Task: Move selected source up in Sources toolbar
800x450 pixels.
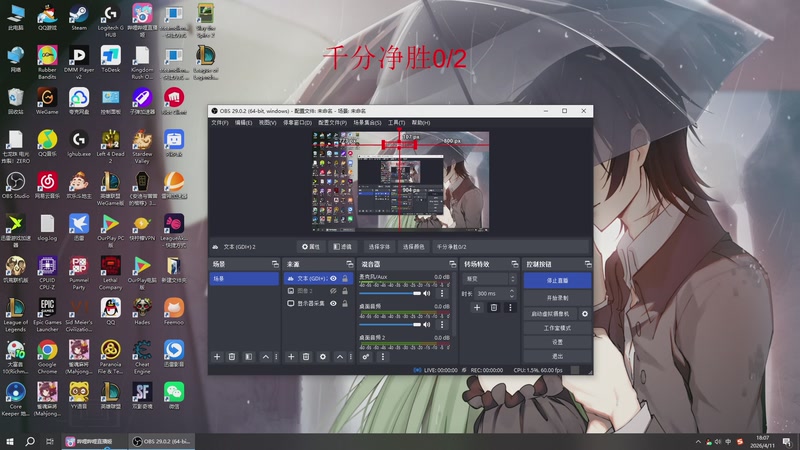Action: (x=339, y=357)
